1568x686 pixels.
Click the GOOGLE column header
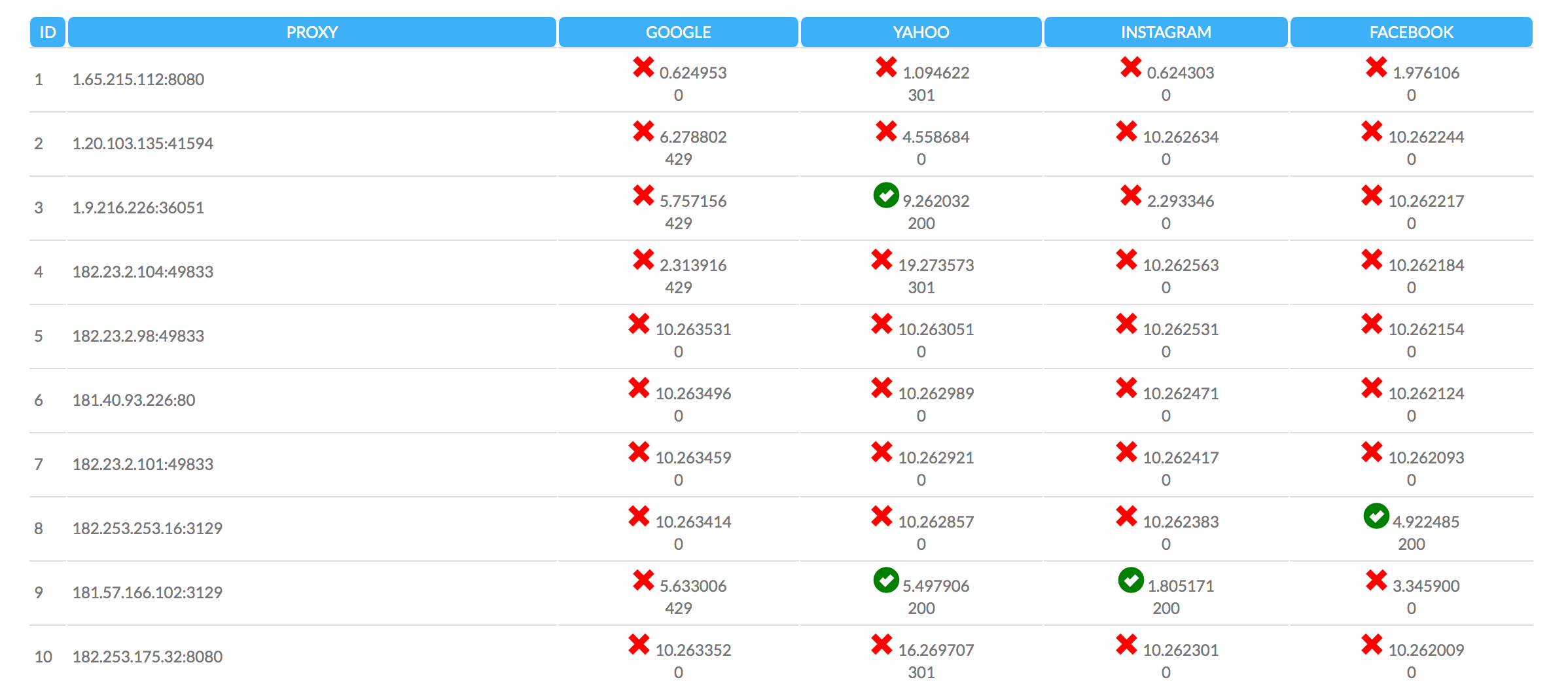[678, 32]
